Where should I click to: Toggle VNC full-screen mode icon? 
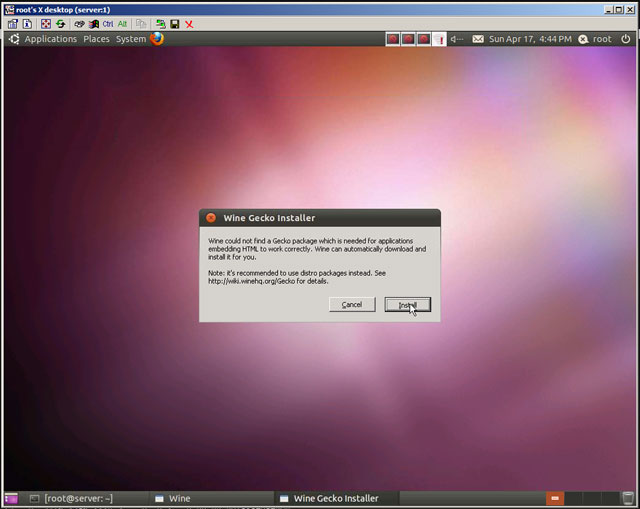coord(46,24)
